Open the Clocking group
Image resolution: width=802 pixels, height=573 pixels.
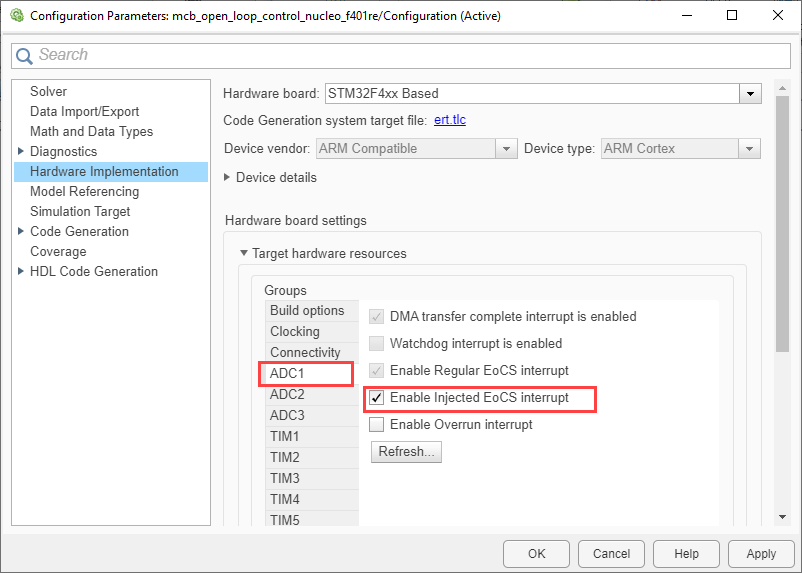tap(294, 332)
